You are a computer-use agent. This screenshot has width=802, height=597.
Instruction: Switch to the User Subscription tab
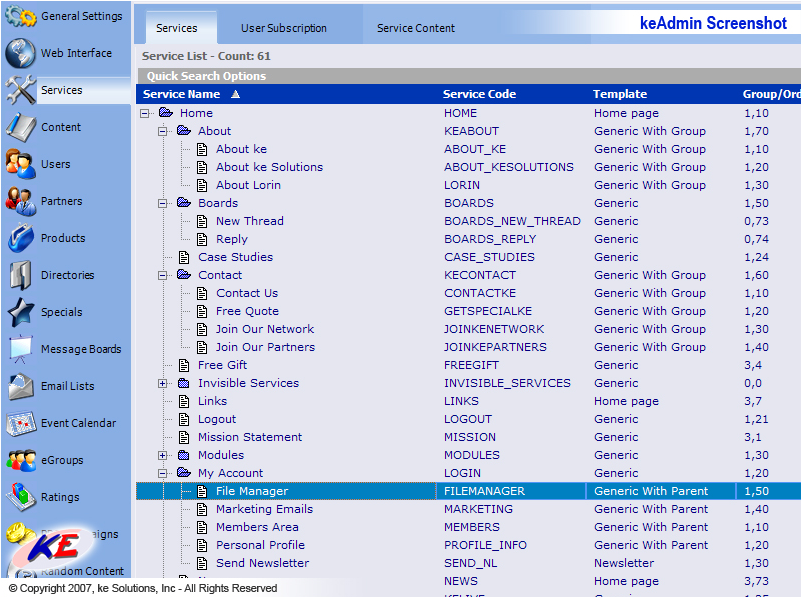283,28
